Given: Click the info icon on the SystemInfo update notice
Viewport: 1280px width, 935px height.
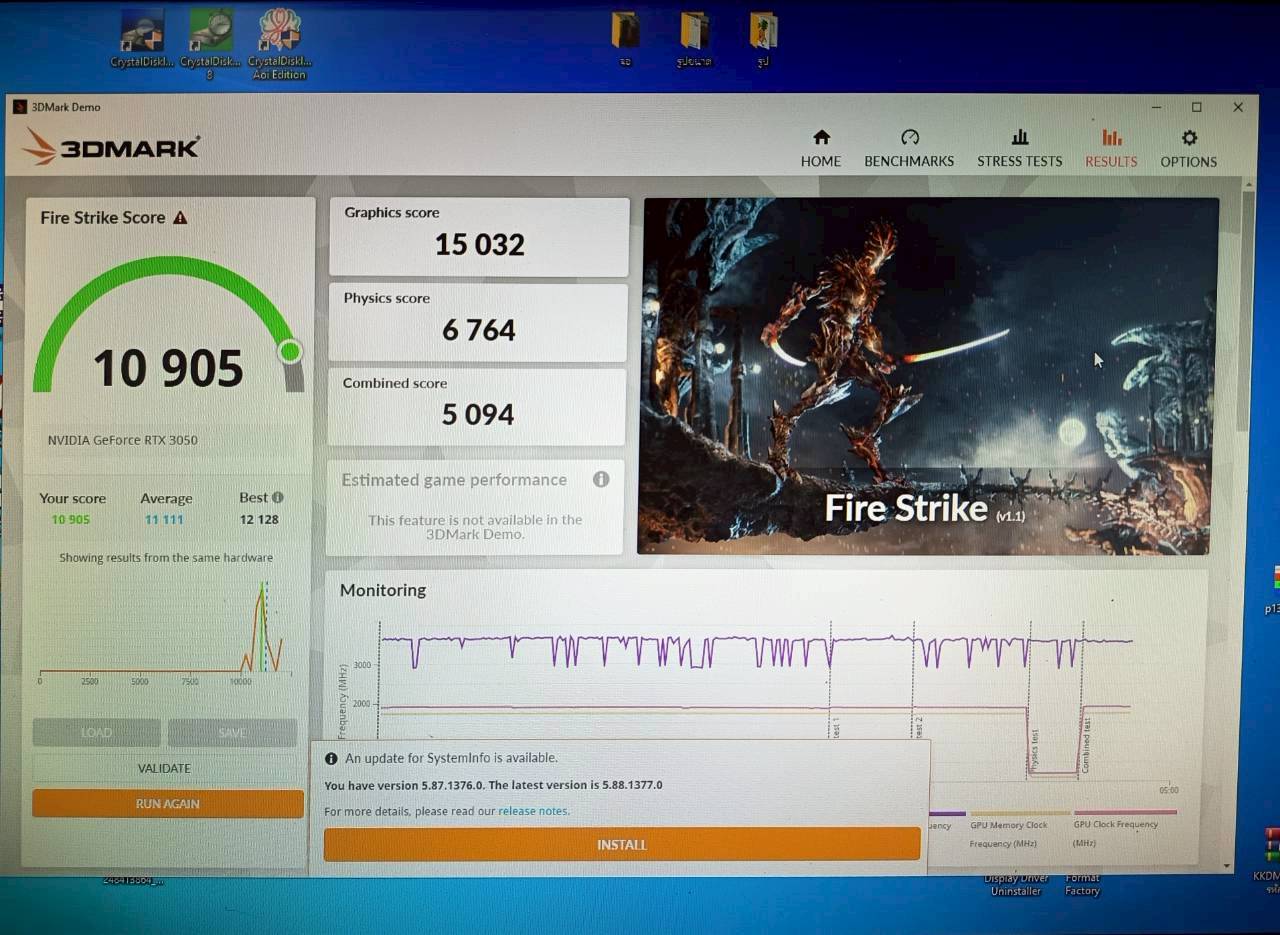Looking at the screenshot, I should (x=331, y=758).
